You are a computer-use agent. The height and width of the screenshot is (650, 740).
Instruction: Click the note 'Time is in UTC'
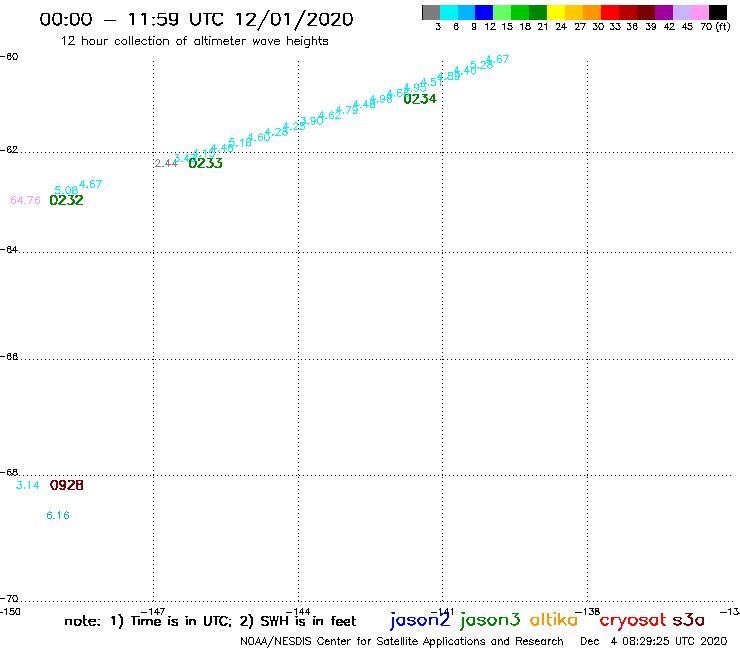pos(180,621)
